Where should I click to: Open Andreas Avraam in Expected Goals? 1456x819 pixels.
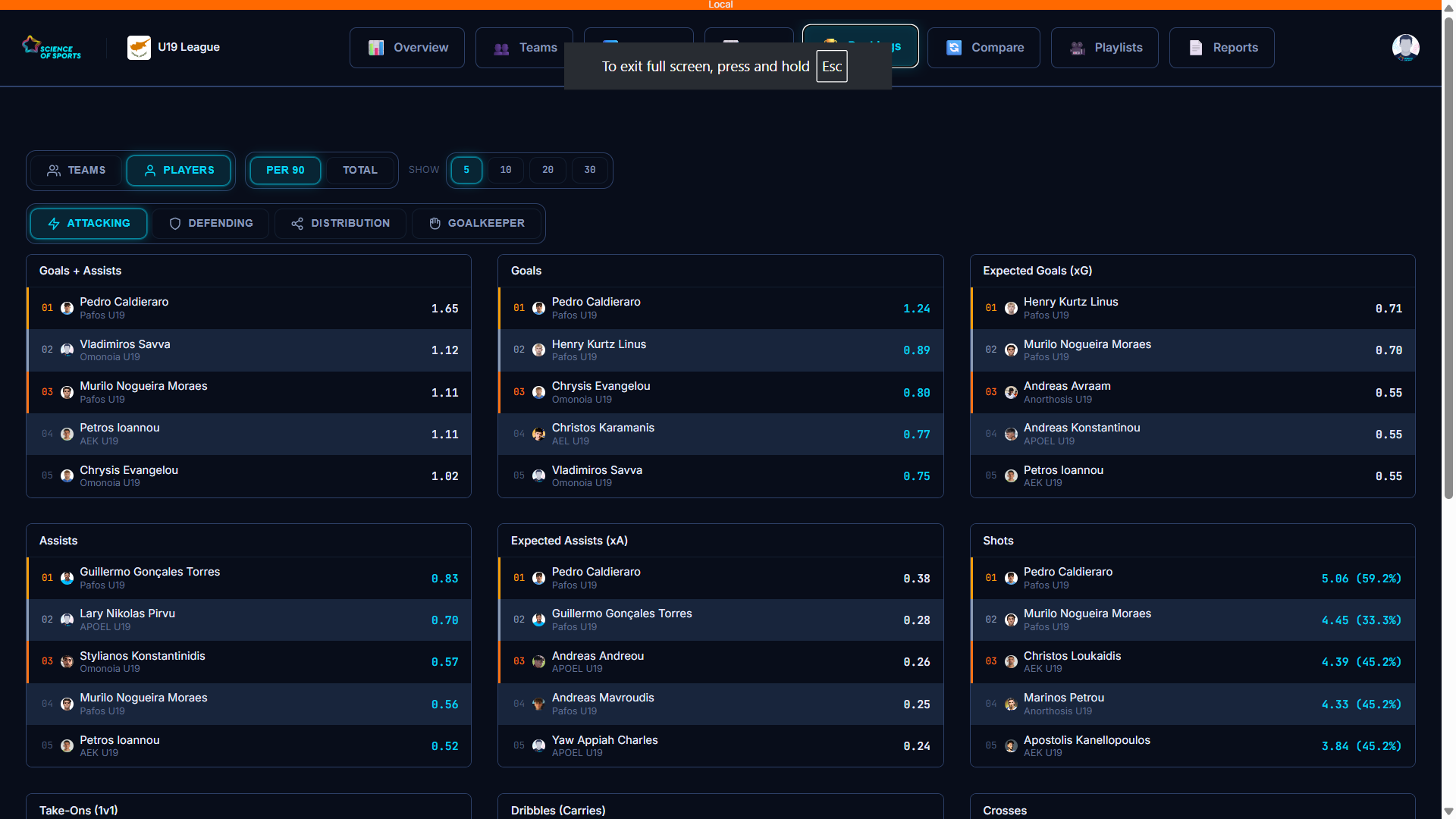click(x=1192, y=392)
